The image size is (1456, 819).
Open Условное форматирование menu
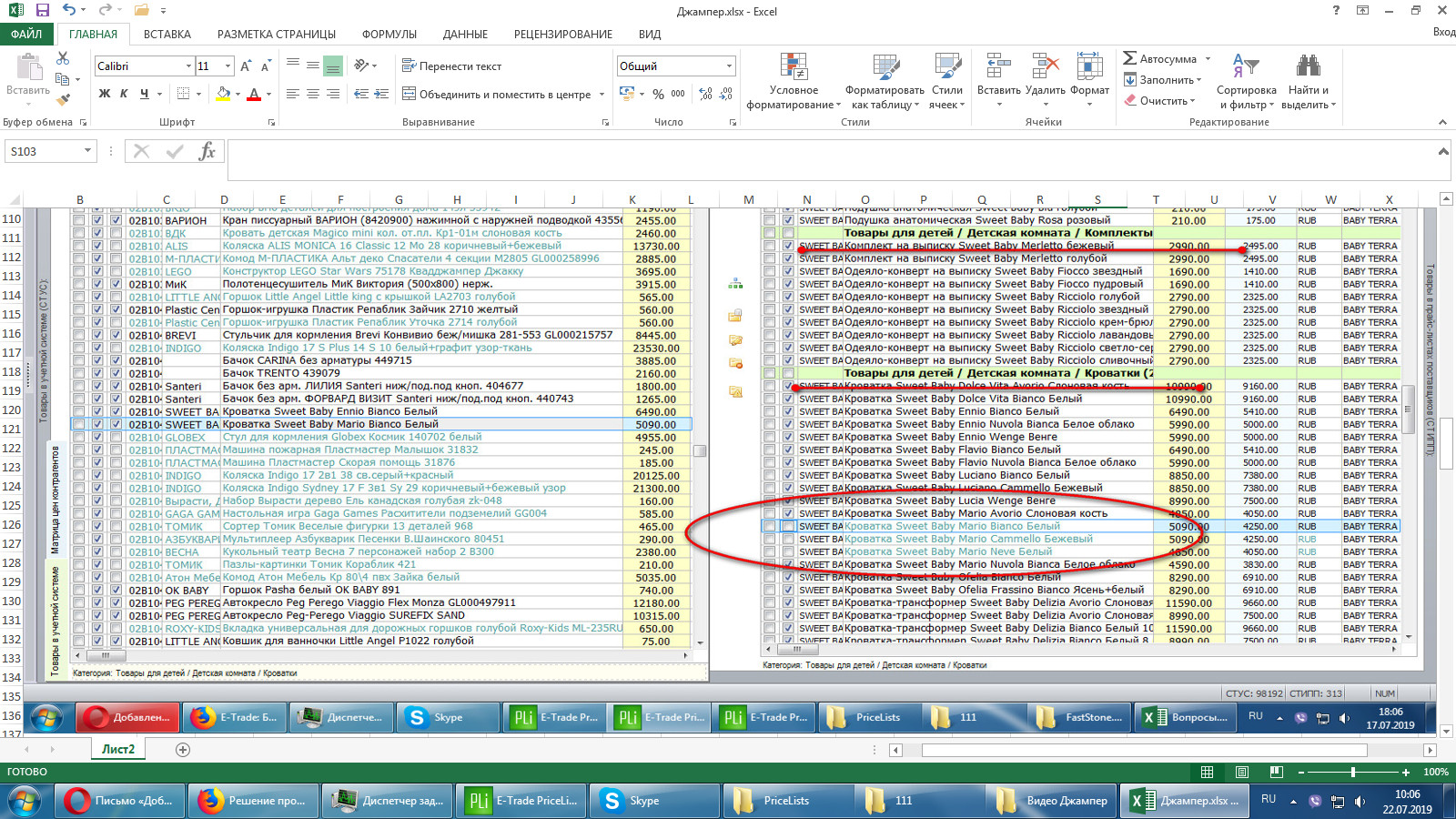coord(794,82)
